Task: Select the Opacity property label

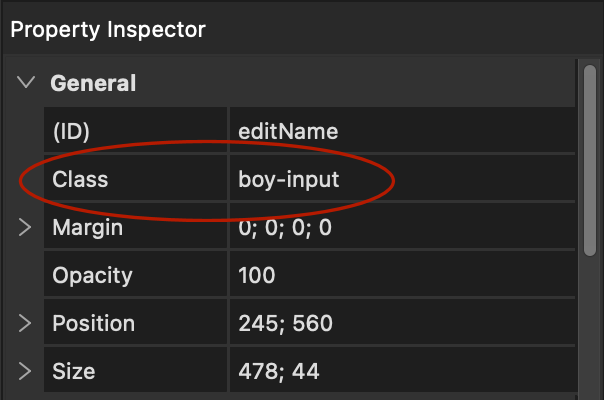Action: (x=92, y=276)
